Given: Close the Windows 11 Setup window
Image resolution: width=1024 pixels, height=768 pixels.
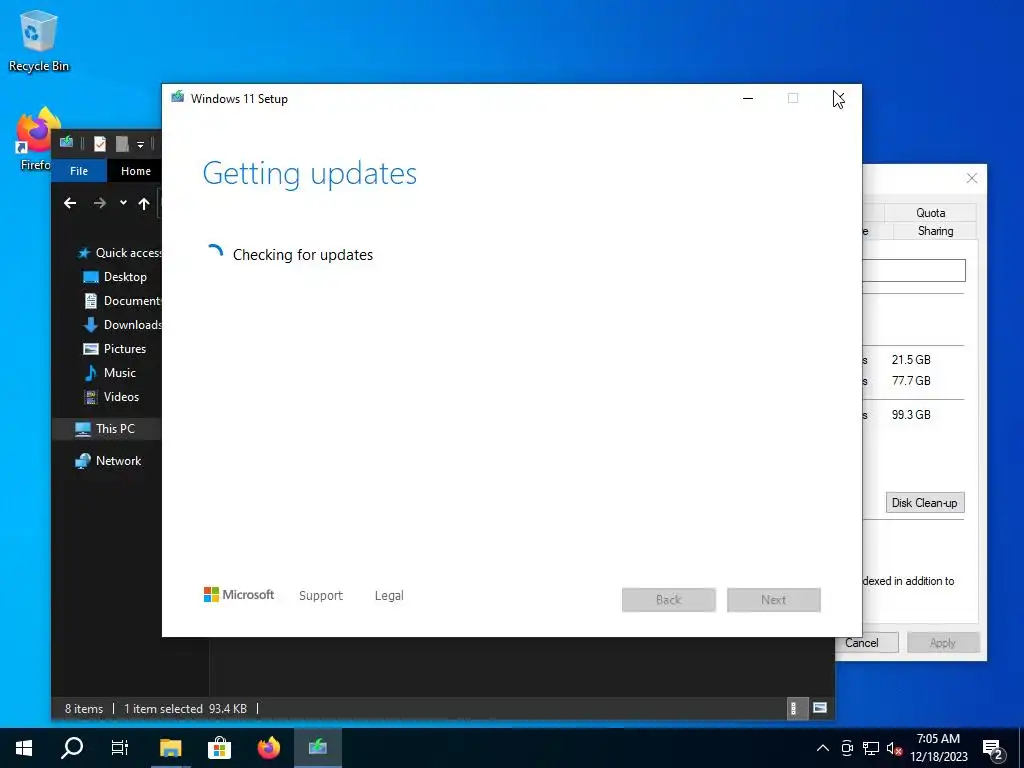Looking at the screenshot, I should 839,98.
